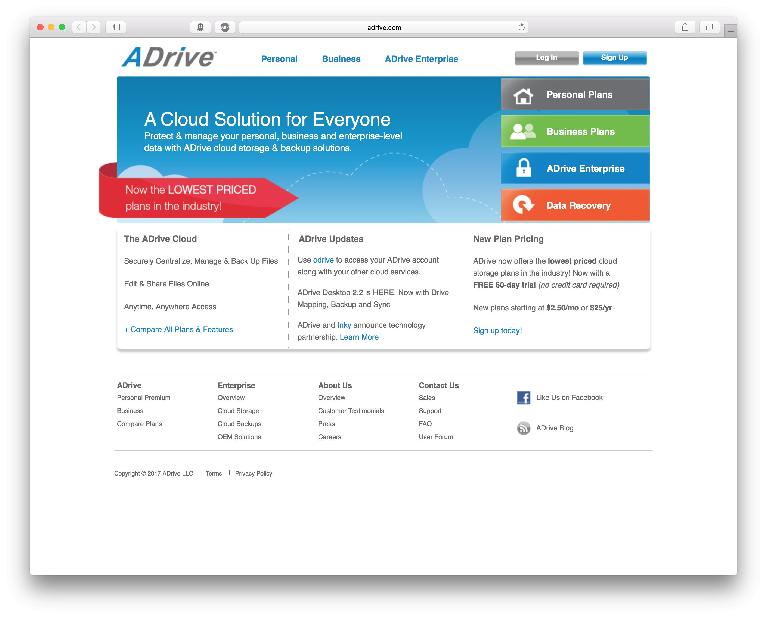Open footer Cloud Storage link

239,411
